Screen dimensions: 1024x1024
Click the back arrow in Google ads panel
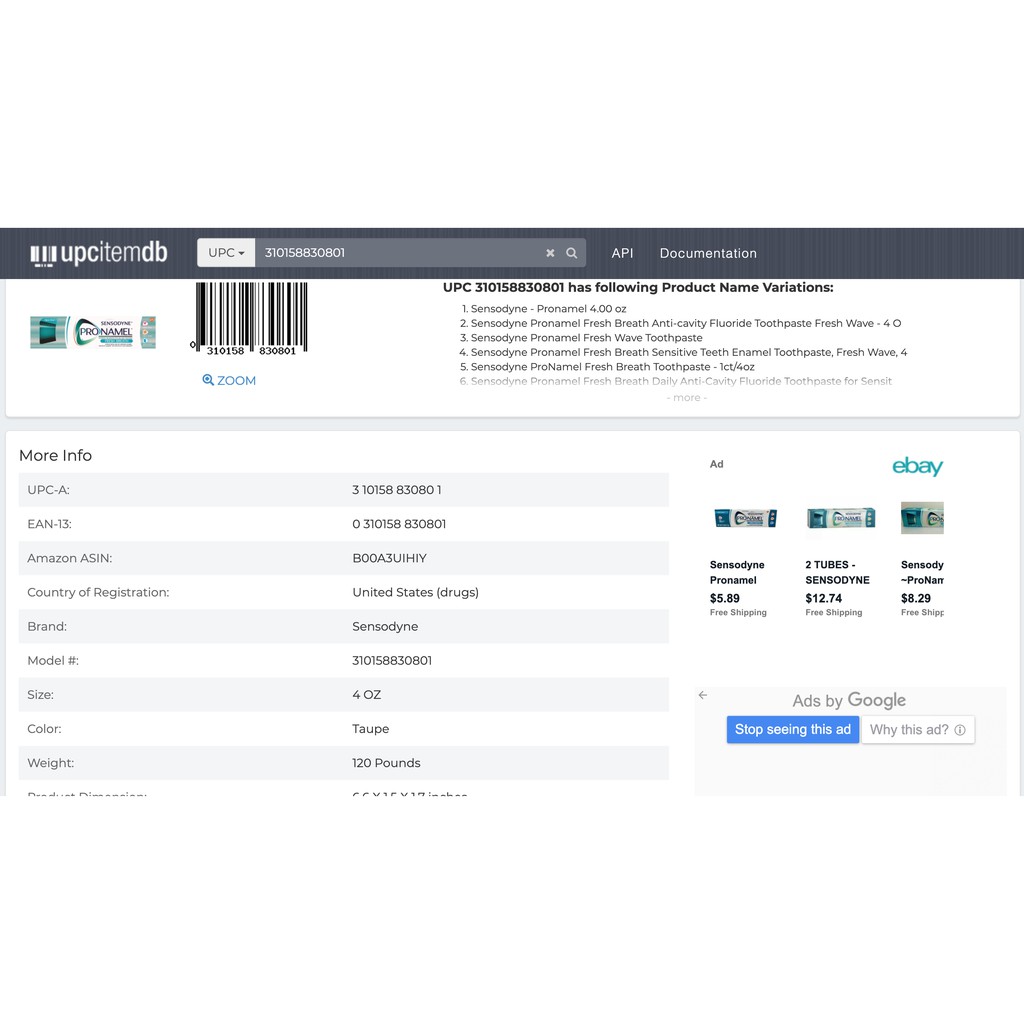[x=703, y=695]
